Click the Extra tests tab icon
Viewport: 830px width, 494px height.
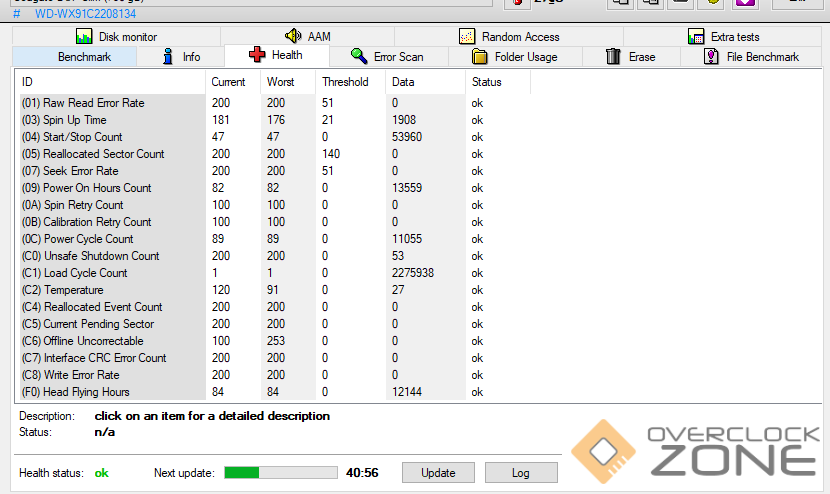(x=696, y=36)
